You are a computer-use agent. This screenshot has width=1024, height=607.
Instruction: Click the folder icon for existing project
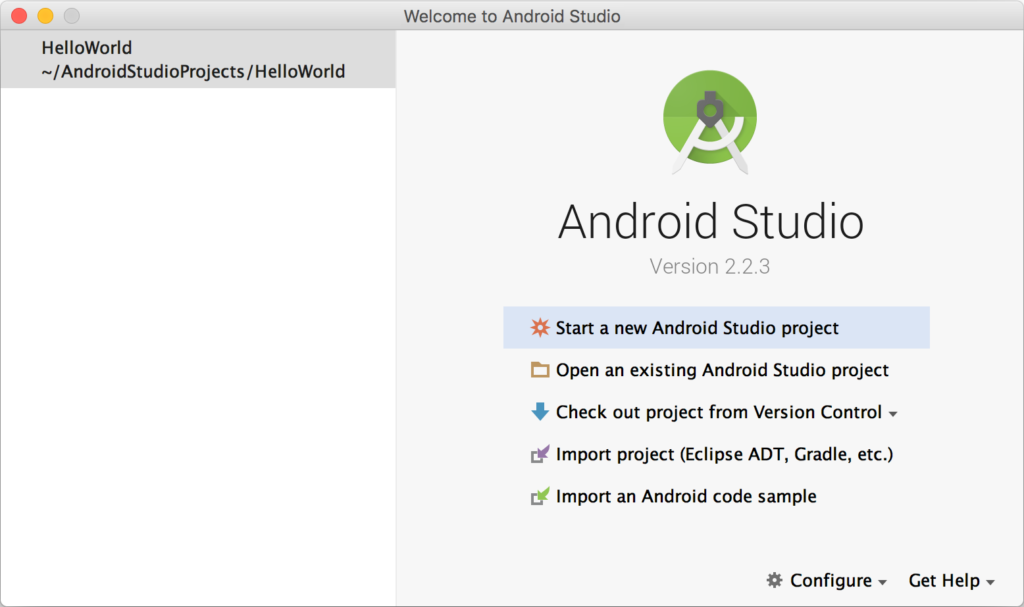[540, 370]
